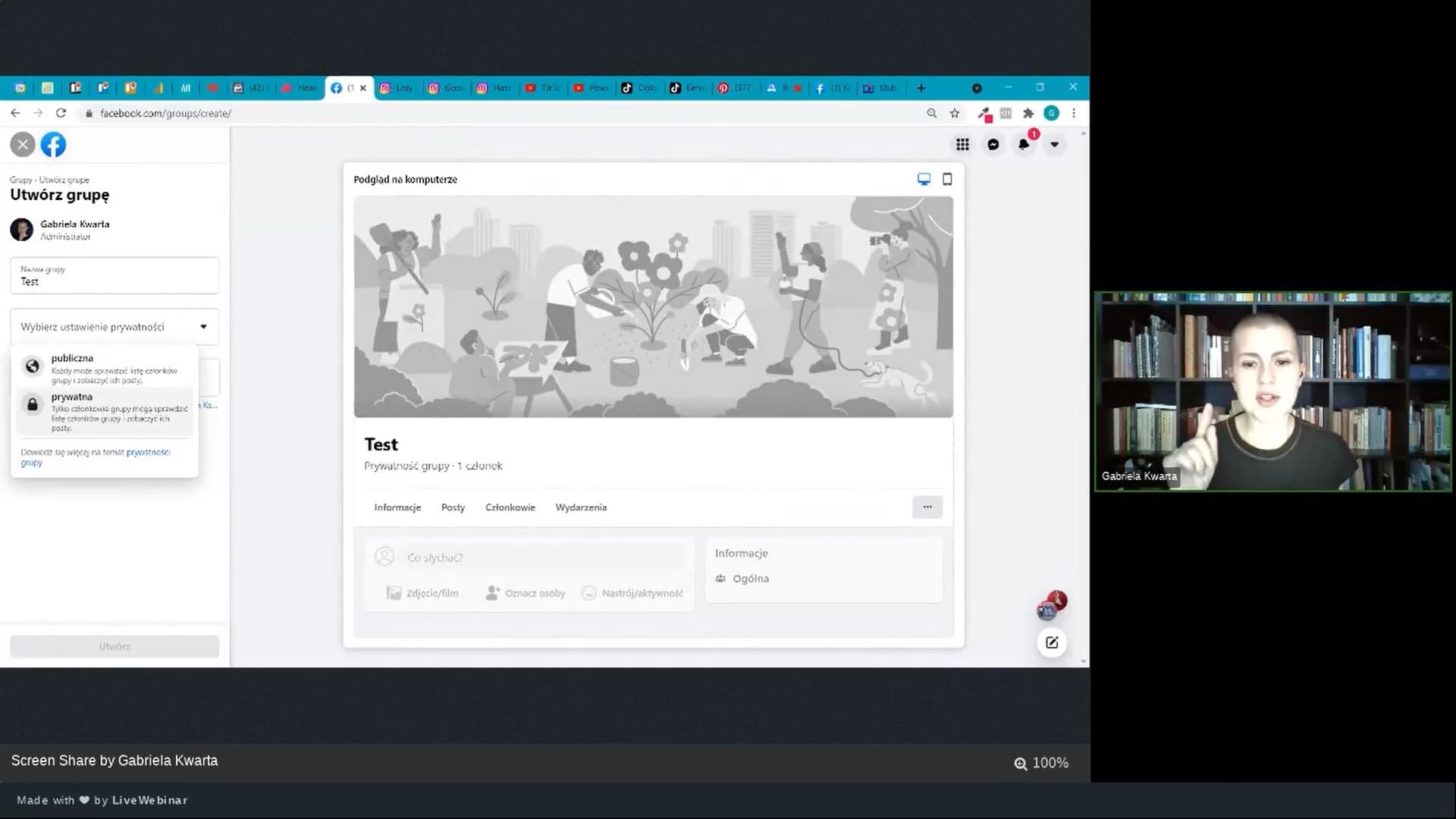Expand 'Wybierz ustawienie prywatności' dropdown

pyautogui.click(x=115, y=327)
